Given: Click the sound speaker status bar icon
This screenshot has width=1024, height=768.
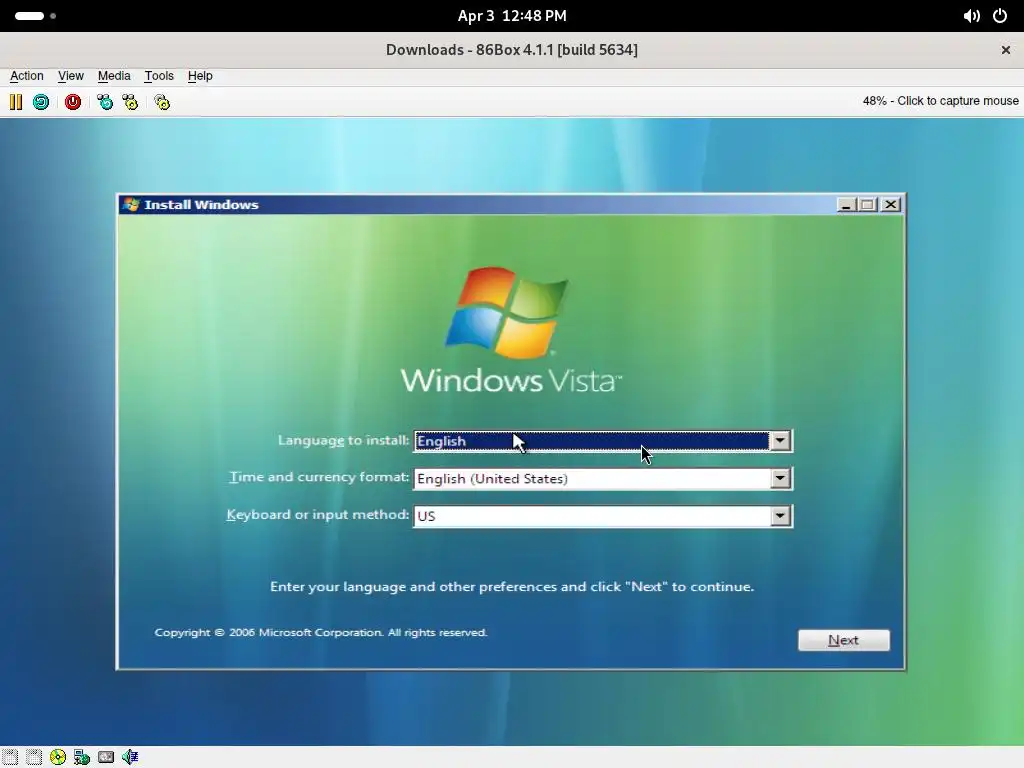Looking at the screenshot, I should click(130, 757).
